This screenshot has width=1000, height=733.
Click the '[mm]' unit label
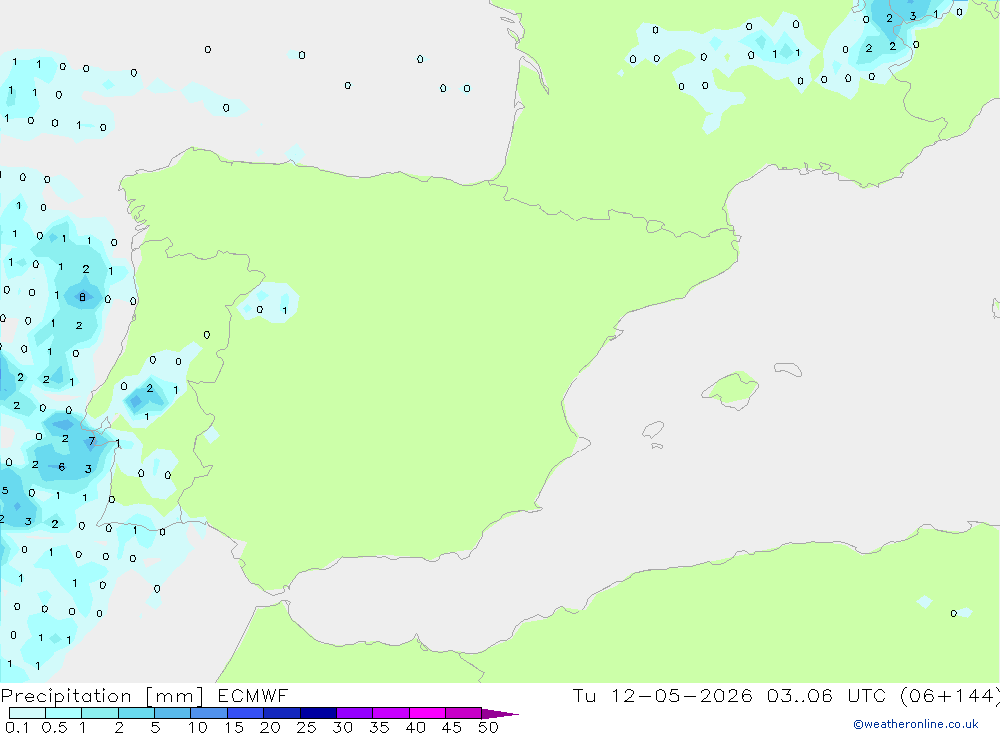pyautogui.click(x=175, y=696)
